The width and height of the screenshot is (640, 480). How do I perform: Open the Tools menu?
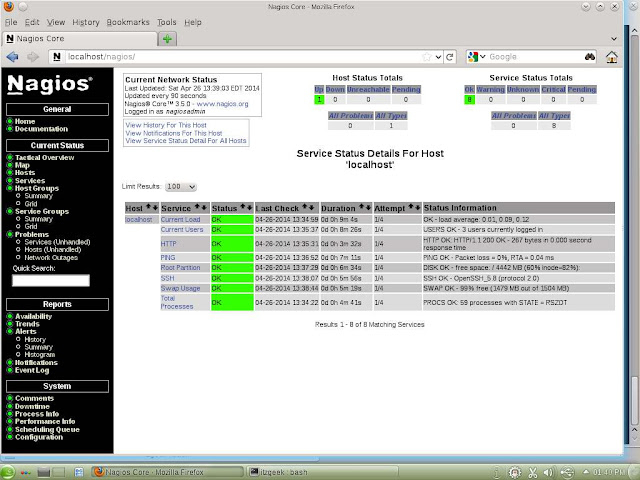(167, 22)
